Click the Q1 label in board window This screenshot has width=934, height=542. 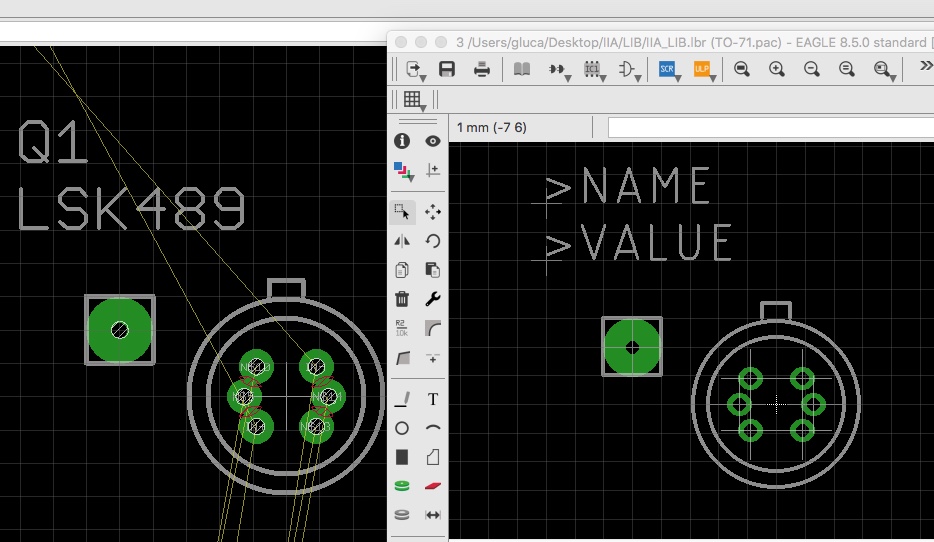pyautogui.click(x=53, y=142)
